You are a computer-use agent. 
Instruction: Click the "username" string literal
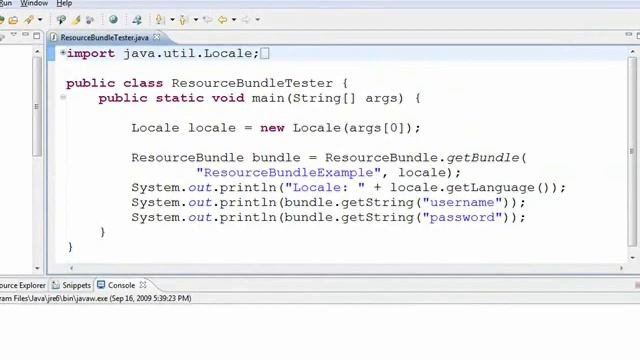462,202
